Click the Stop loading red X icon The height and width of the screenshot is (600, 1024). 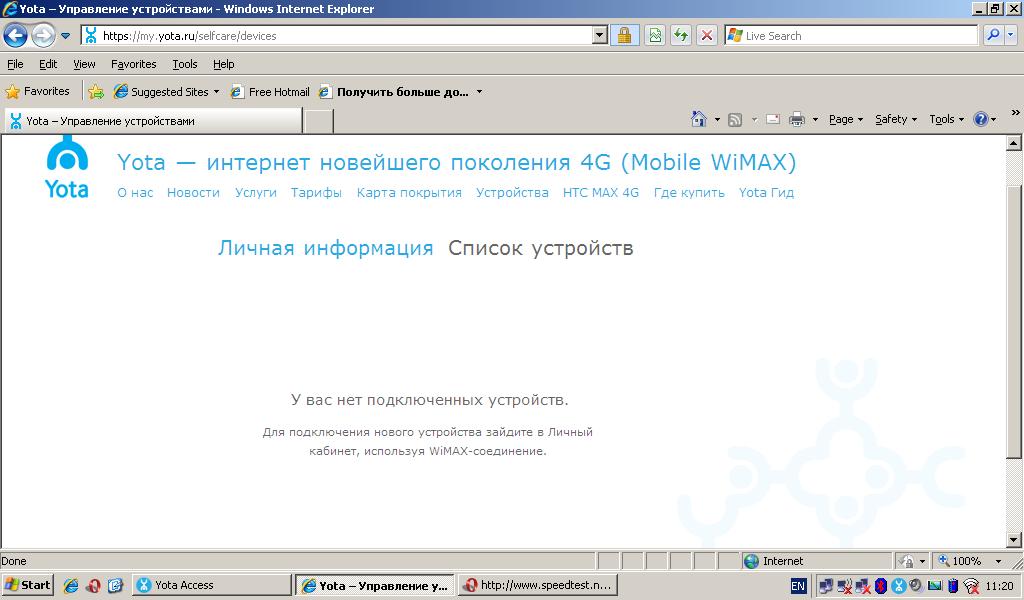pyautogui.click(x=707, y=35)
